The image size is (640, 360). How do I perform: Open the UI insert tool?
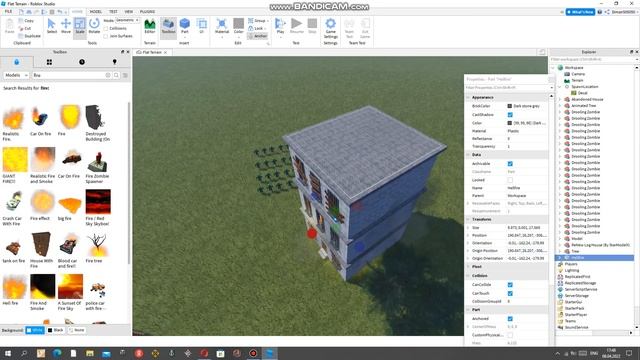(202, 27)
